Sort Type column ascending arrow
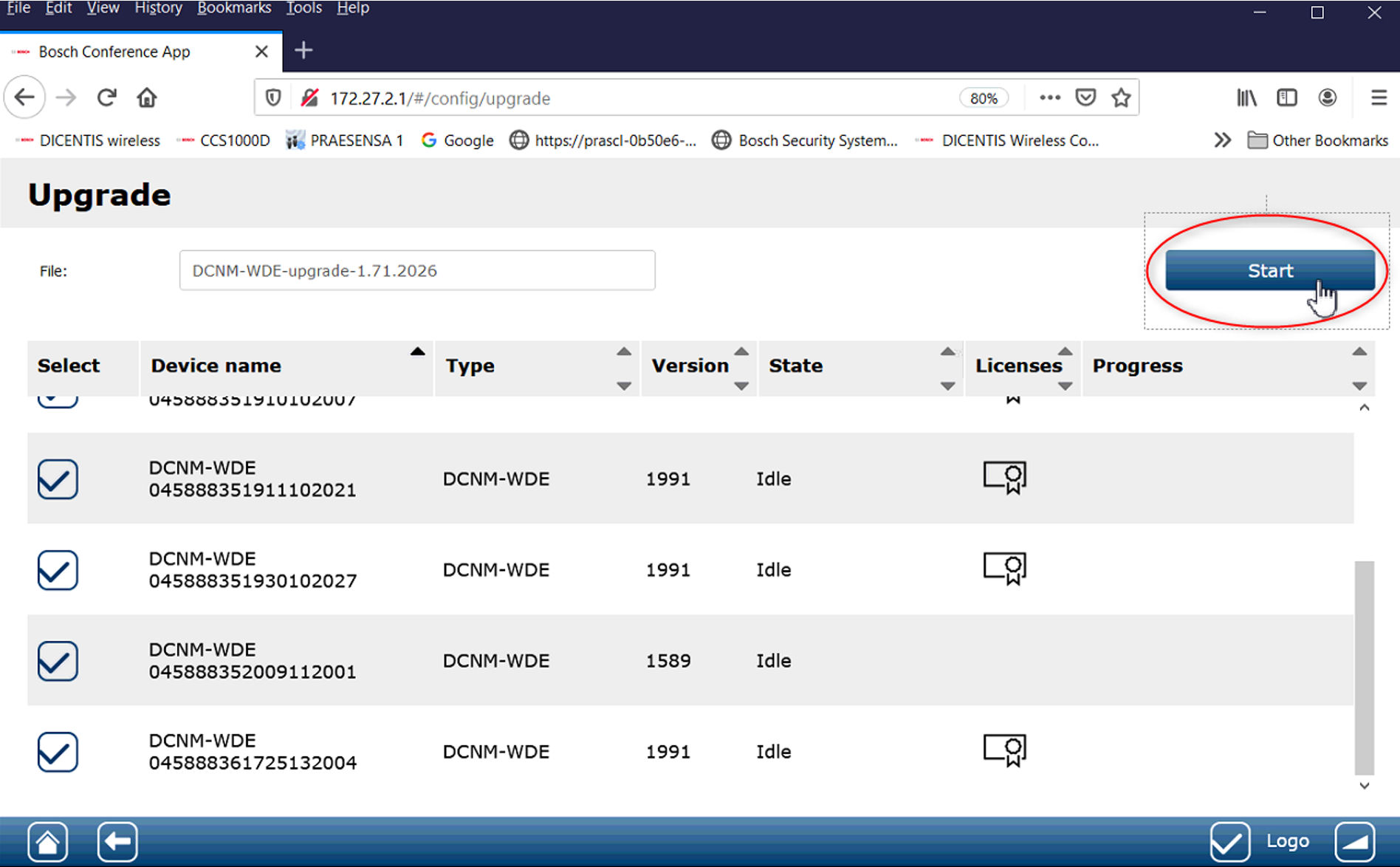Viewport: 1400px width, 867px height. pos(624,352)
